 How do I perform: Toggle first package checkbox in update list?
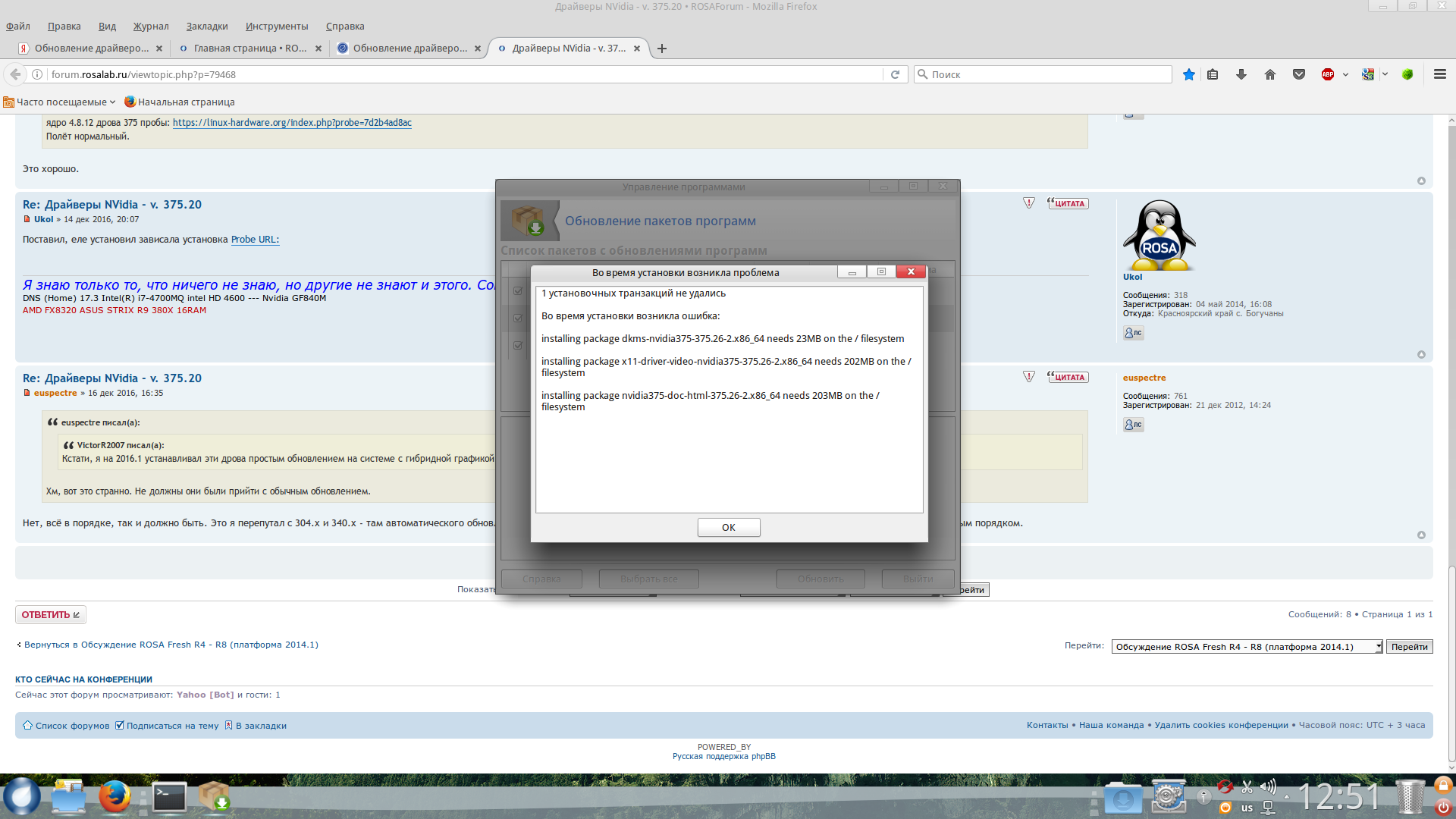coord(518,290)
